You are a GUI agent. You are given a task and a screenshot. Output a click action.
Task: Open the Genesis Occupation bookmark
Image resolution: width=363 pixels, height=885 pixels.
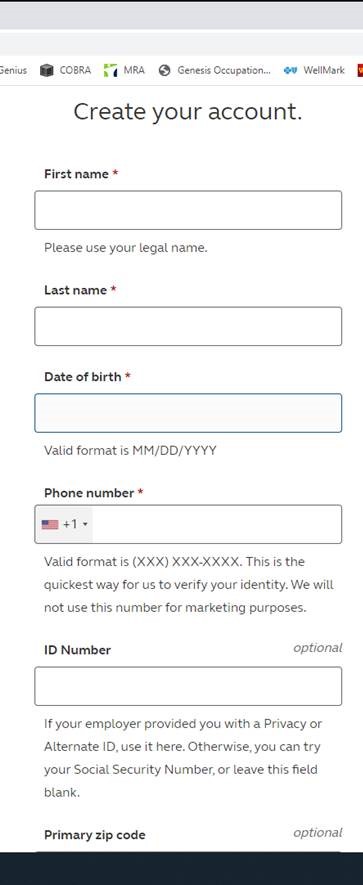click(215, 71)
